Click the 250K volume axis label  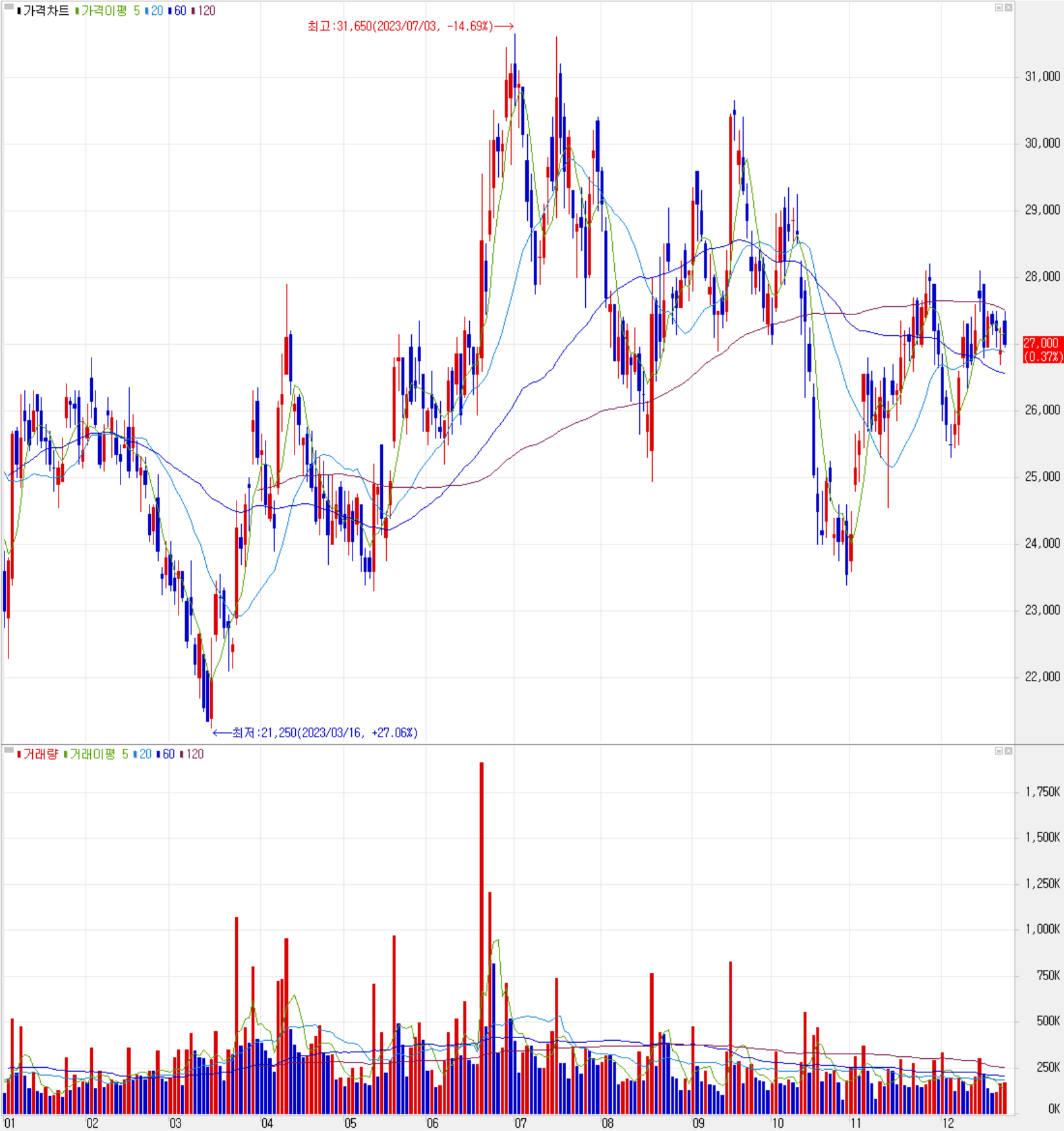1048,1067
